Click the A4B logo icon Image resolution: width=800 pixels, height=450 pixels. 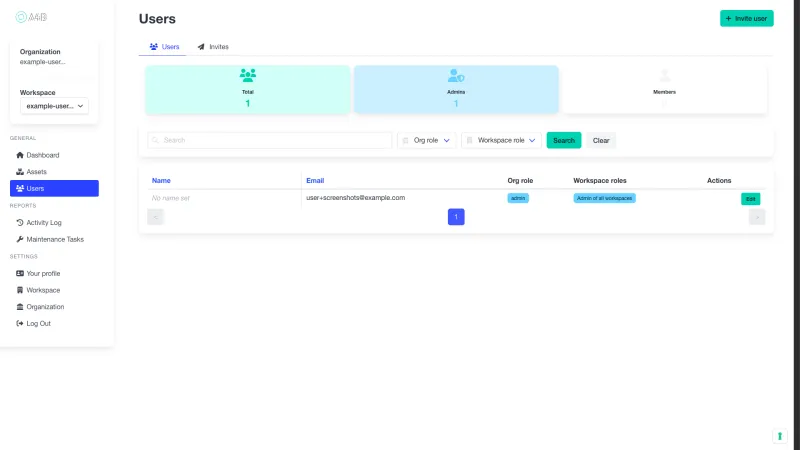21,17
